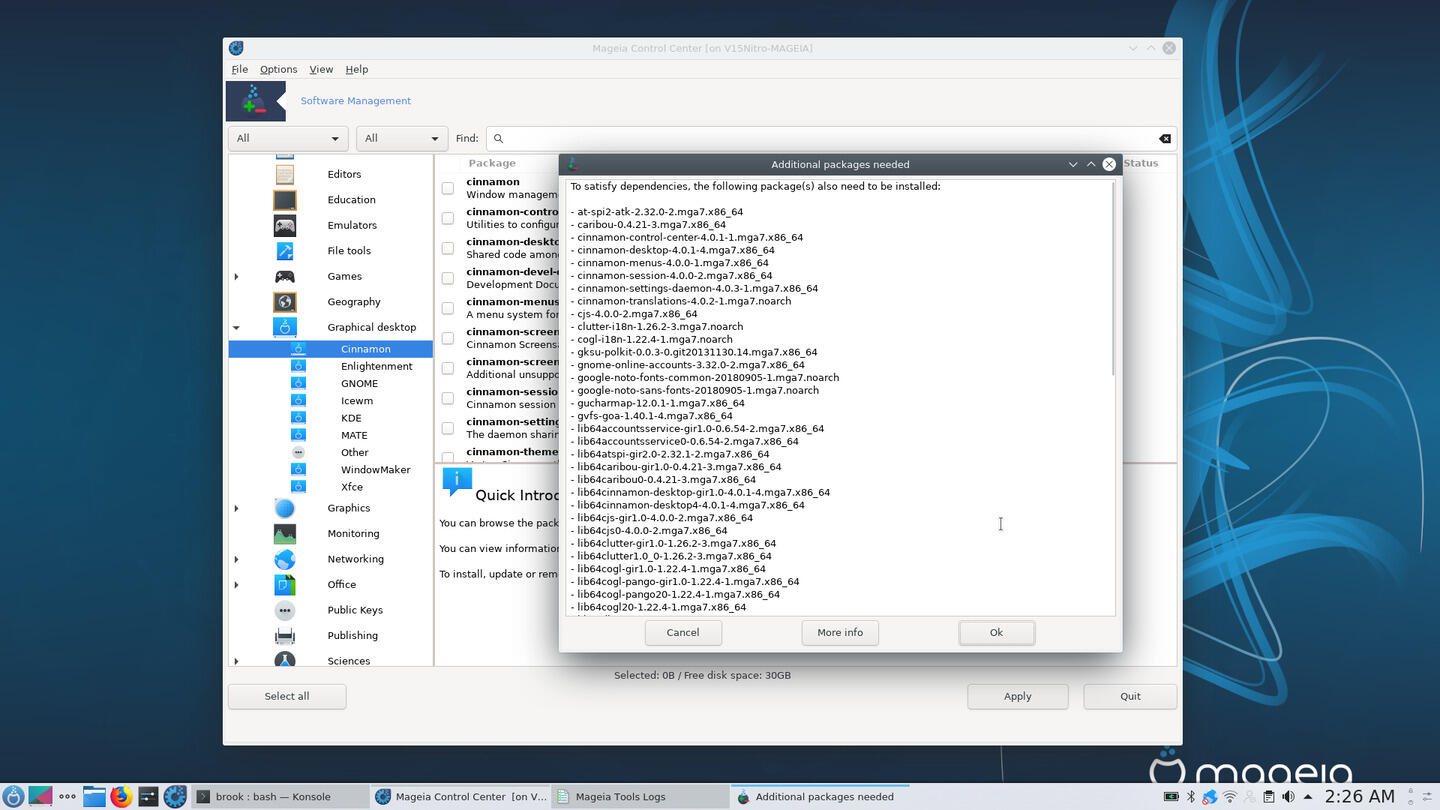Click the File tools category icon
The image size is (1440, 810).
285,251
